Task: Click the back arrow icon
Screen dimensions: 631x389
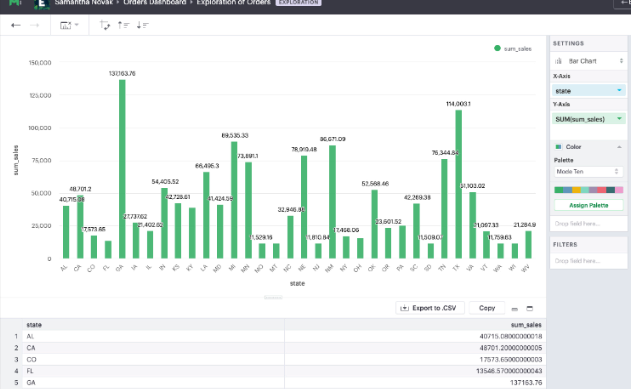Action: pos(16,25)
